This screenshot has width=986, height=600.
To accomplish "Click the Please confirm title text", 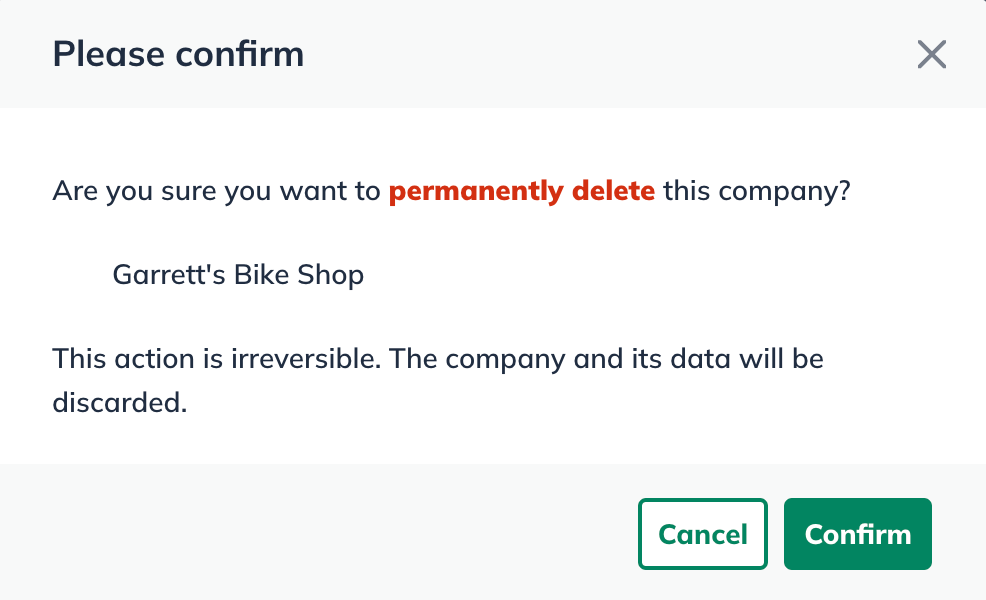I will [178, 54].
